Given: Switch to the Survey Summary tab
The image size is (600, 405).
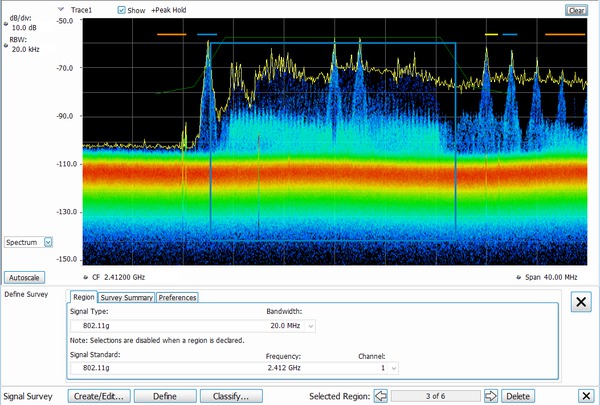Looking at the screenshot, I should point(126,297).
